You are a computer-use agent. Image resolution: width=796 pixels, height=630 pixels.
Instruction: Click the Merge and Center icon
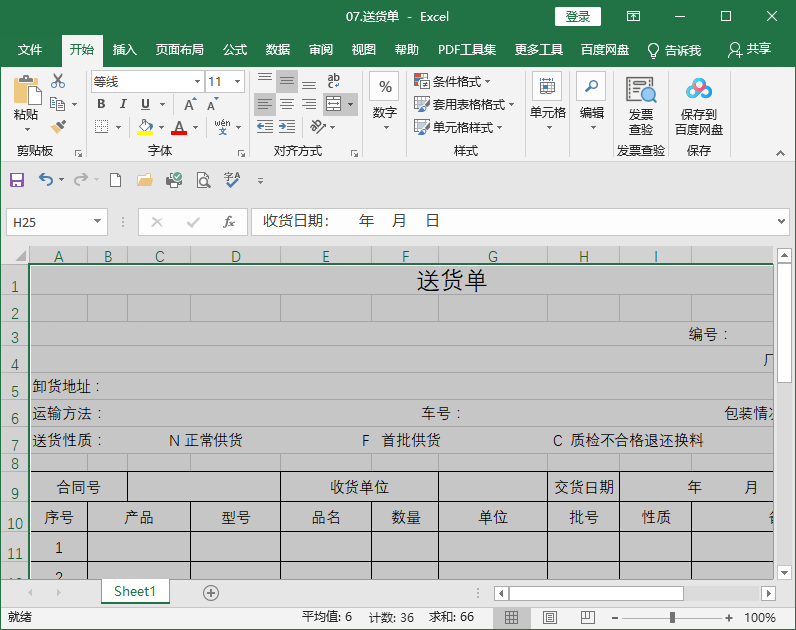(334, 105)
